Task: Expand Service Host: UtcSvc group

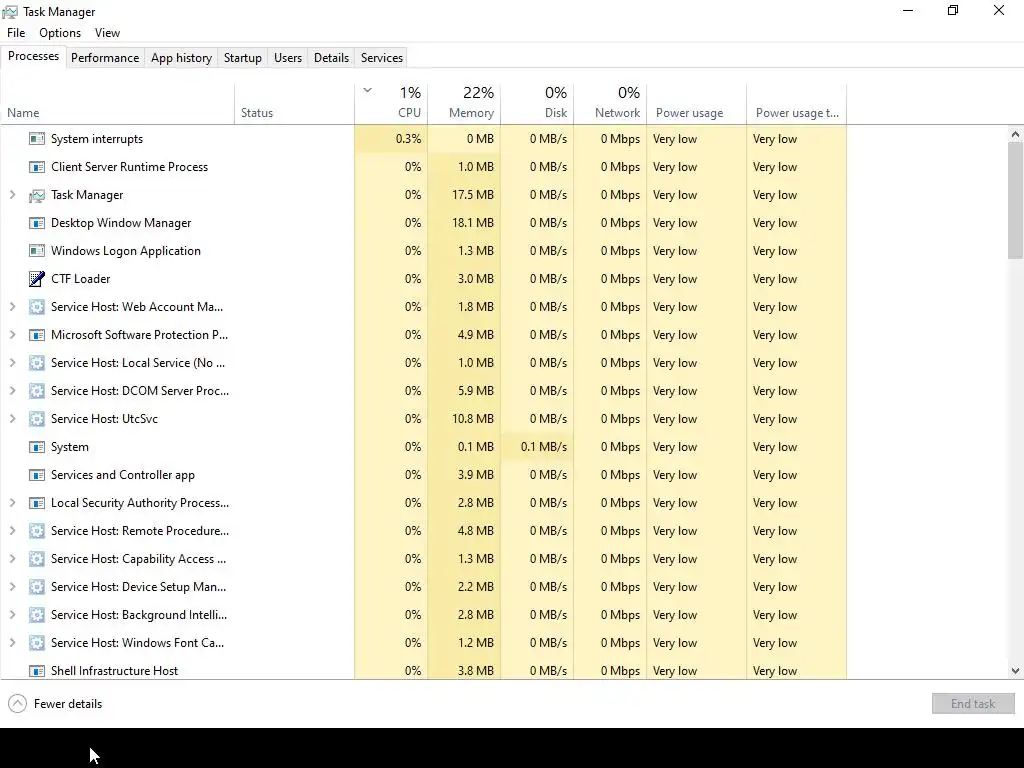Action: tap(12, 419)
